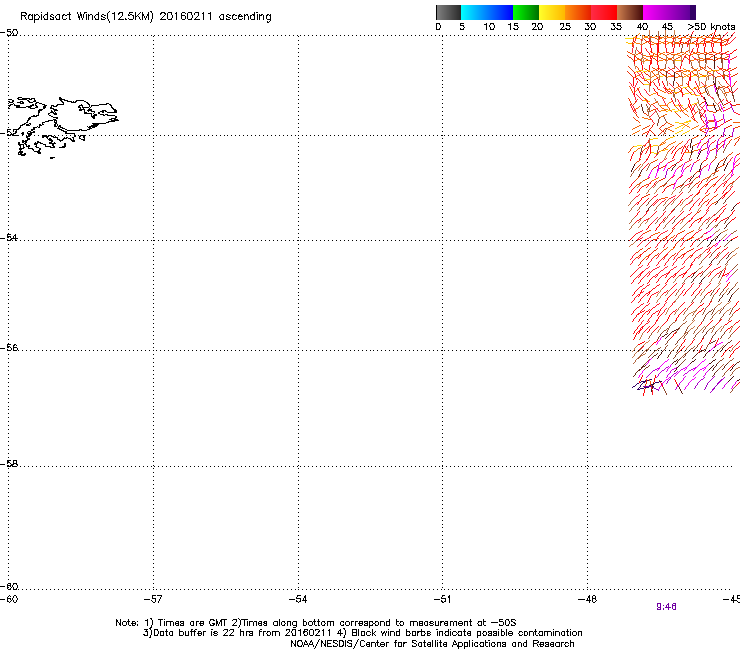
Task: Click the 'Data buffer is 22 hrs' note line
Action: (x=362, y=633)
